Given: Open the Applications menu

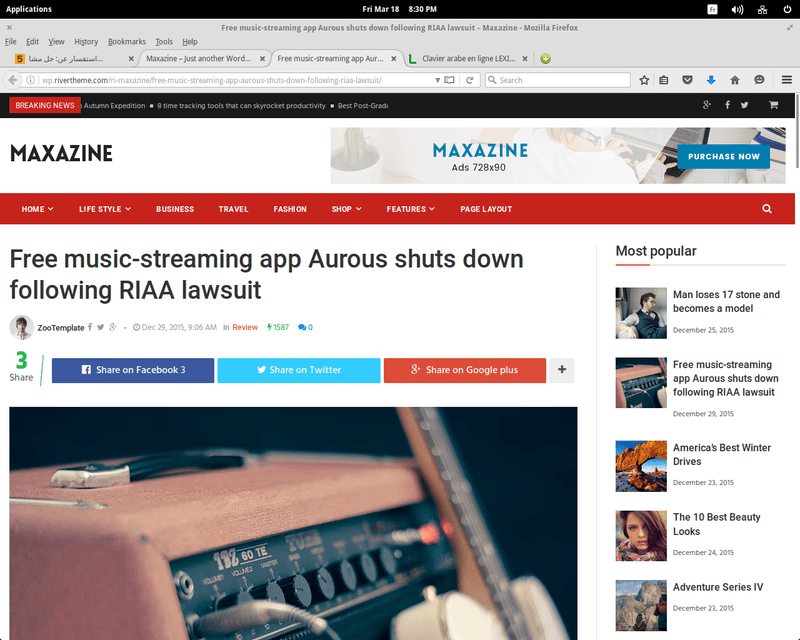Looking at the screenshot, I should tap(29, 9).
